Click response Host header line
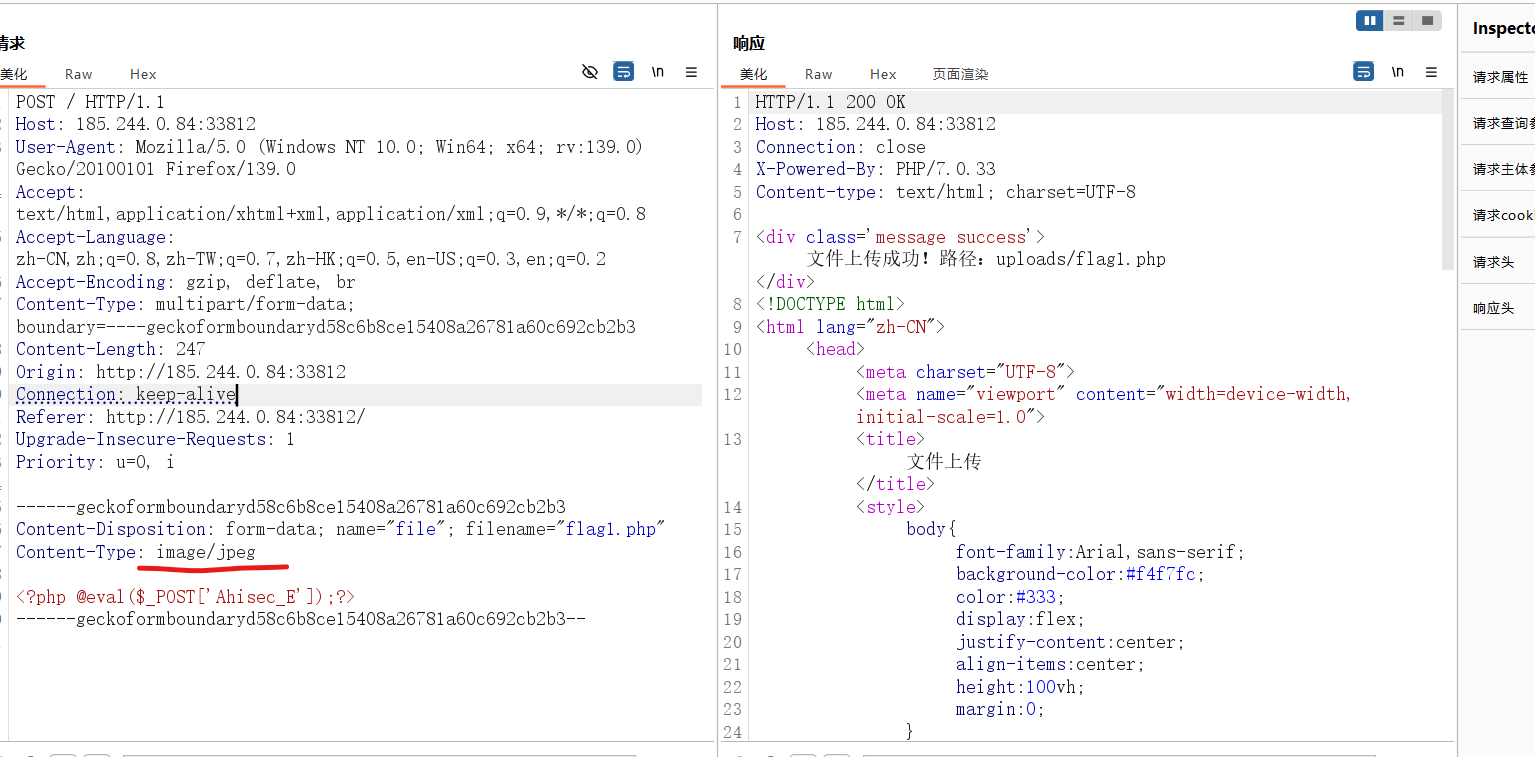Image resolution: width=1535 pixels, height=757 pixels. click(876, 124)
